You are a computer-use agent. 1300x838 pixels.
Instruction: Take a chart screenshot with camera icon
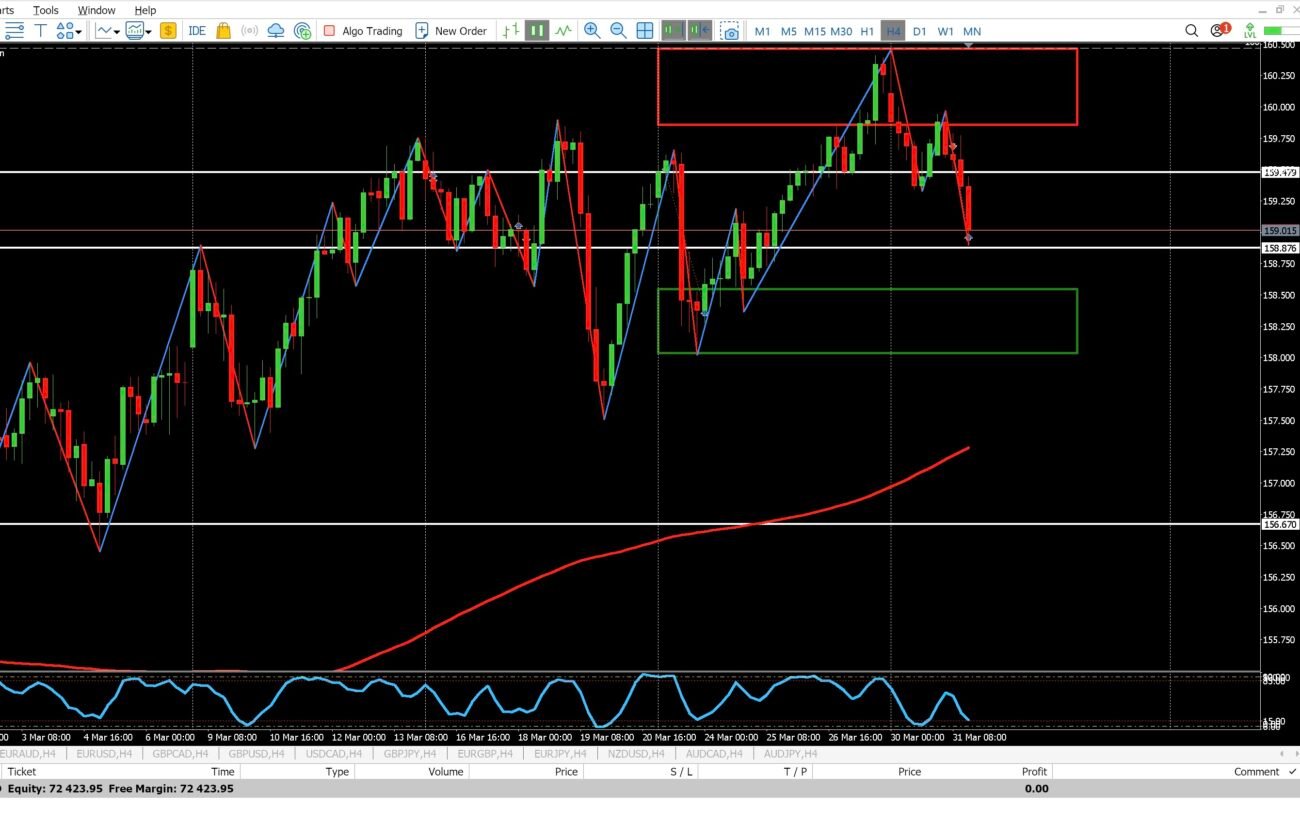tap(730, 31)
